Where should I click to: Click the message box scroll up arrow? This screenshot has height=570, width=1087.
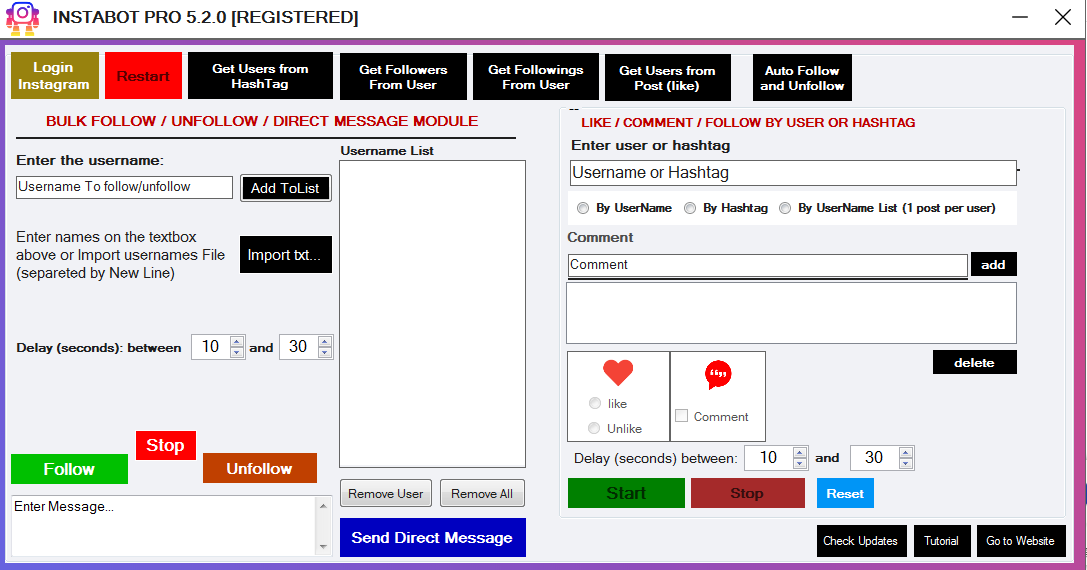tap(323, 506)
